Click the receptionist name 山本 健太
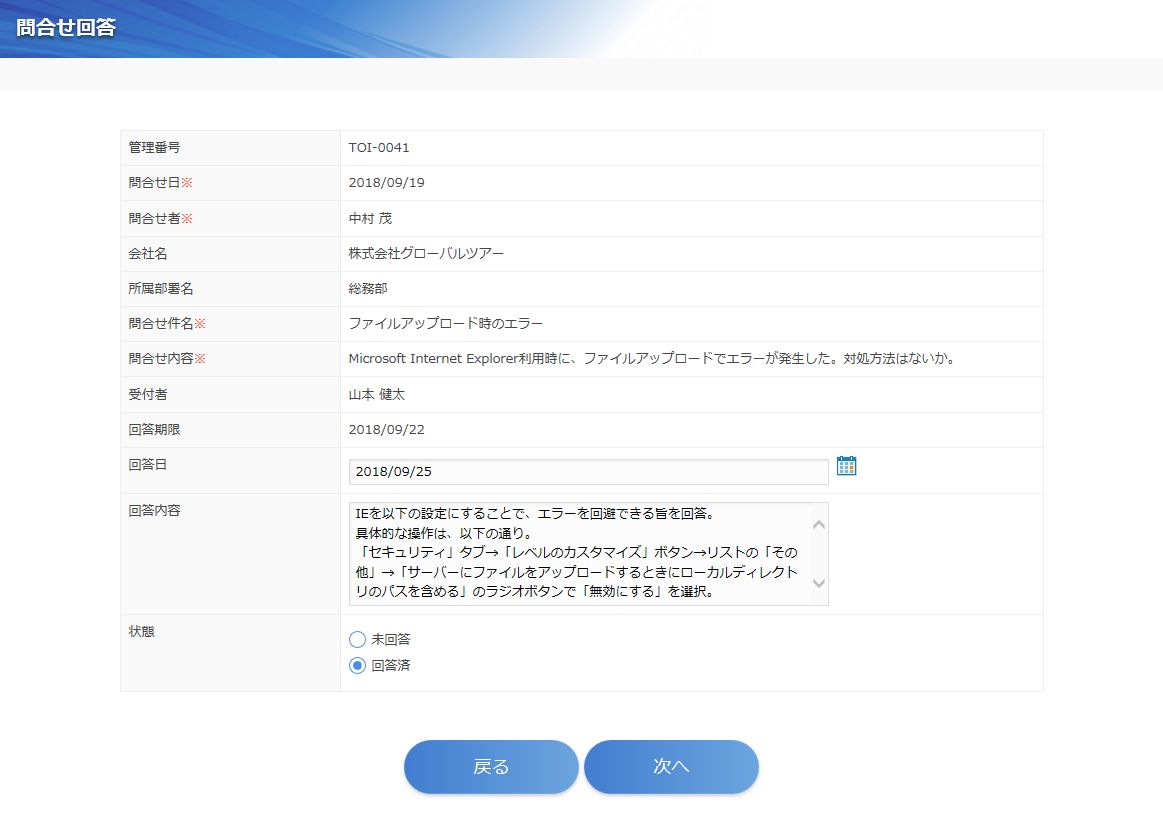Viewport: 1163px width, 820px height. click(377, 395)
